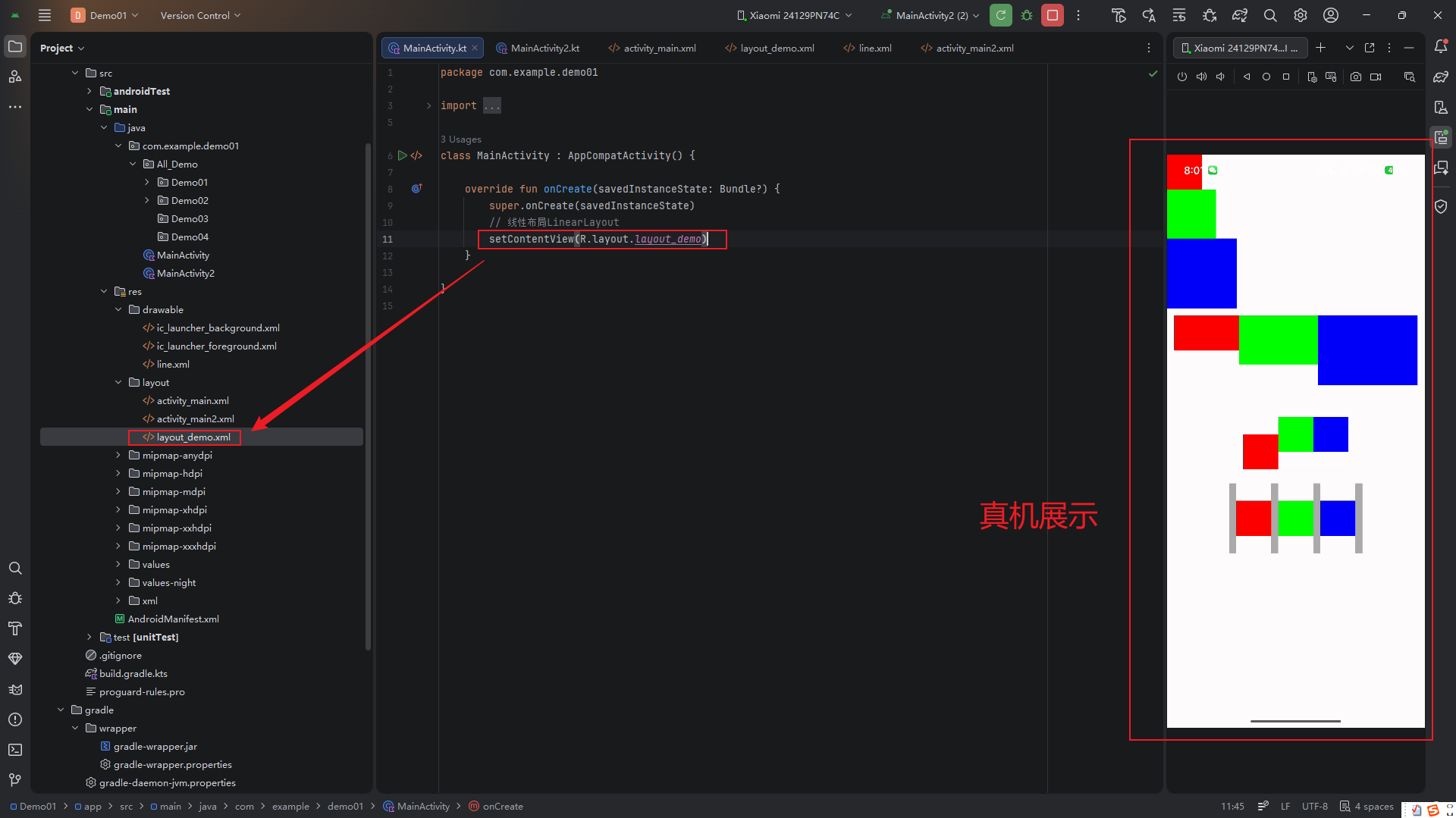Take a device screenshot with camera icon
This screenshot has width=1456, height=818.
click(x=1356, y=77)
